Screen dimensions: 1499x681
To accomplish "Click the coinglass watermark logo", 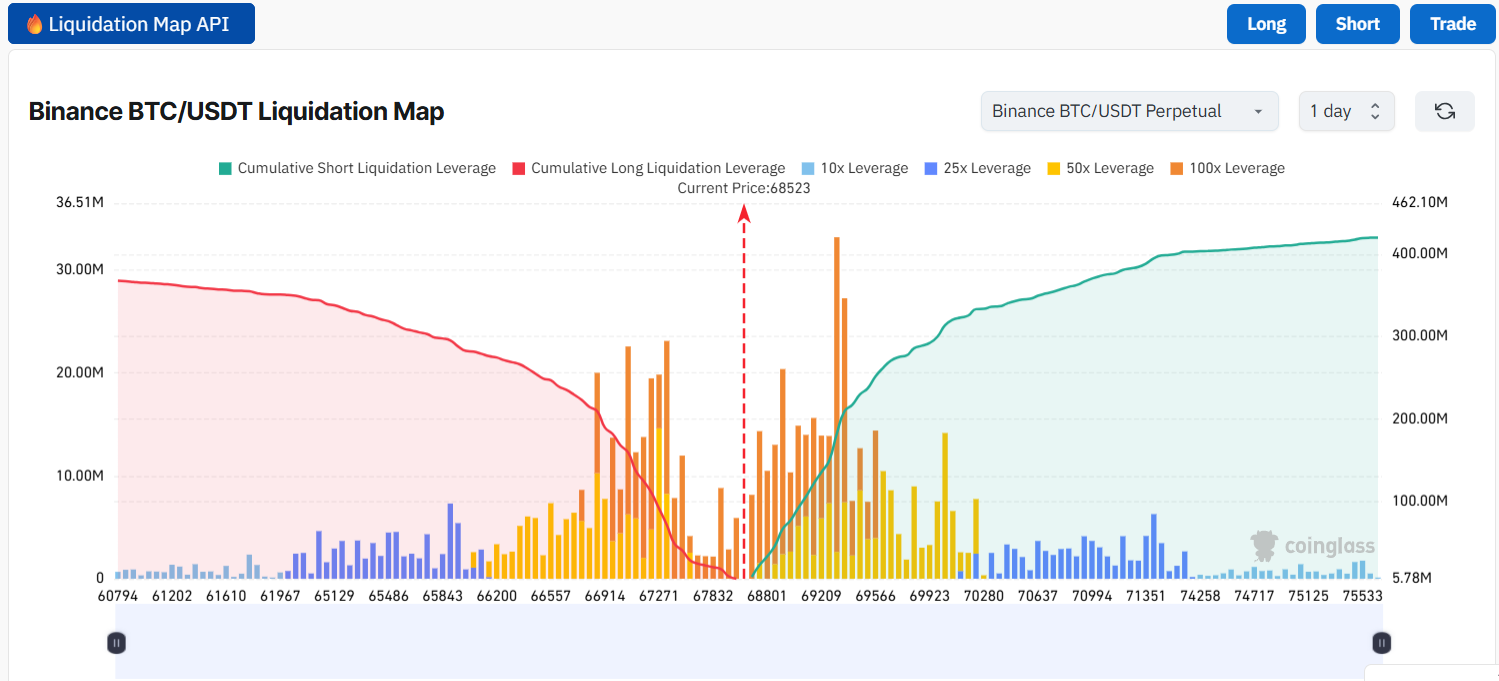I will pyautogui.click(x=1312, y=545).
